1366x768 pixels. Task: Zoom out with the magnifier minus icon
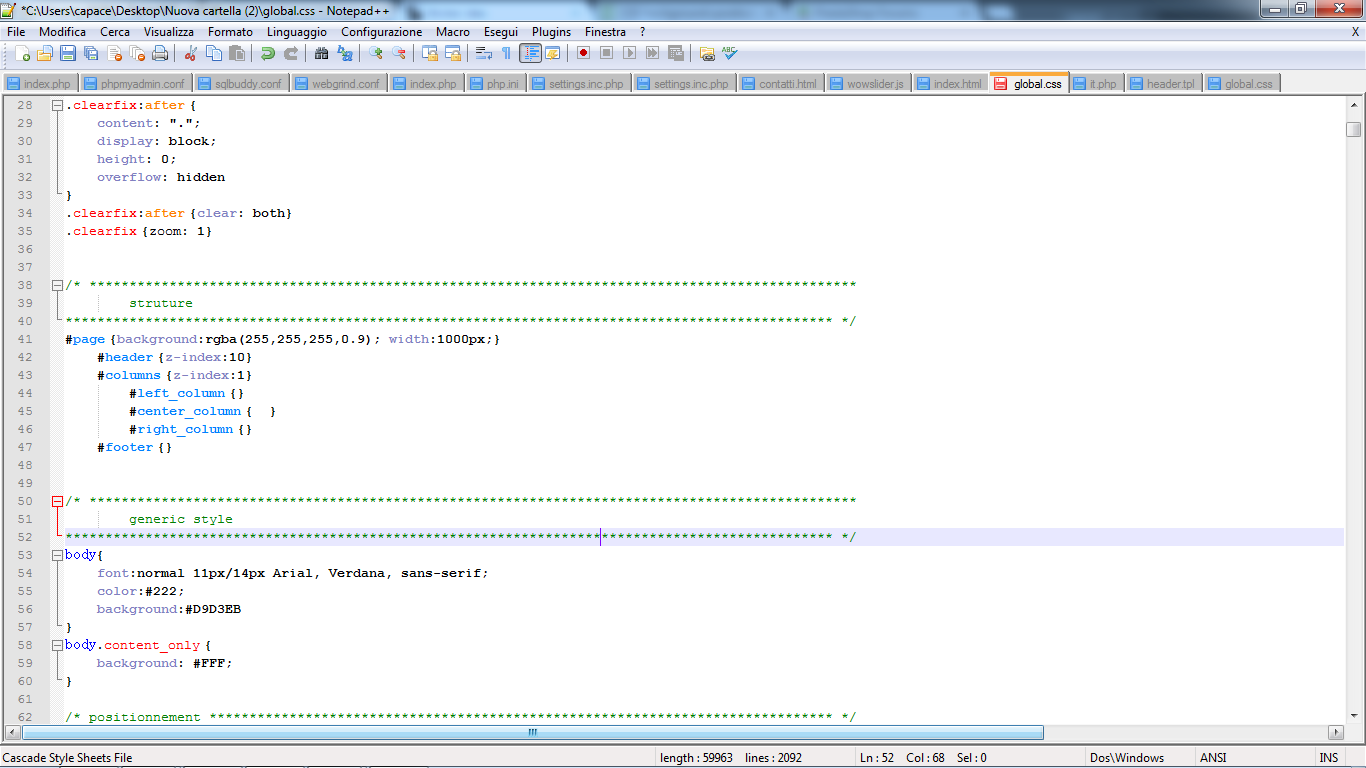(x=399, y=54)
